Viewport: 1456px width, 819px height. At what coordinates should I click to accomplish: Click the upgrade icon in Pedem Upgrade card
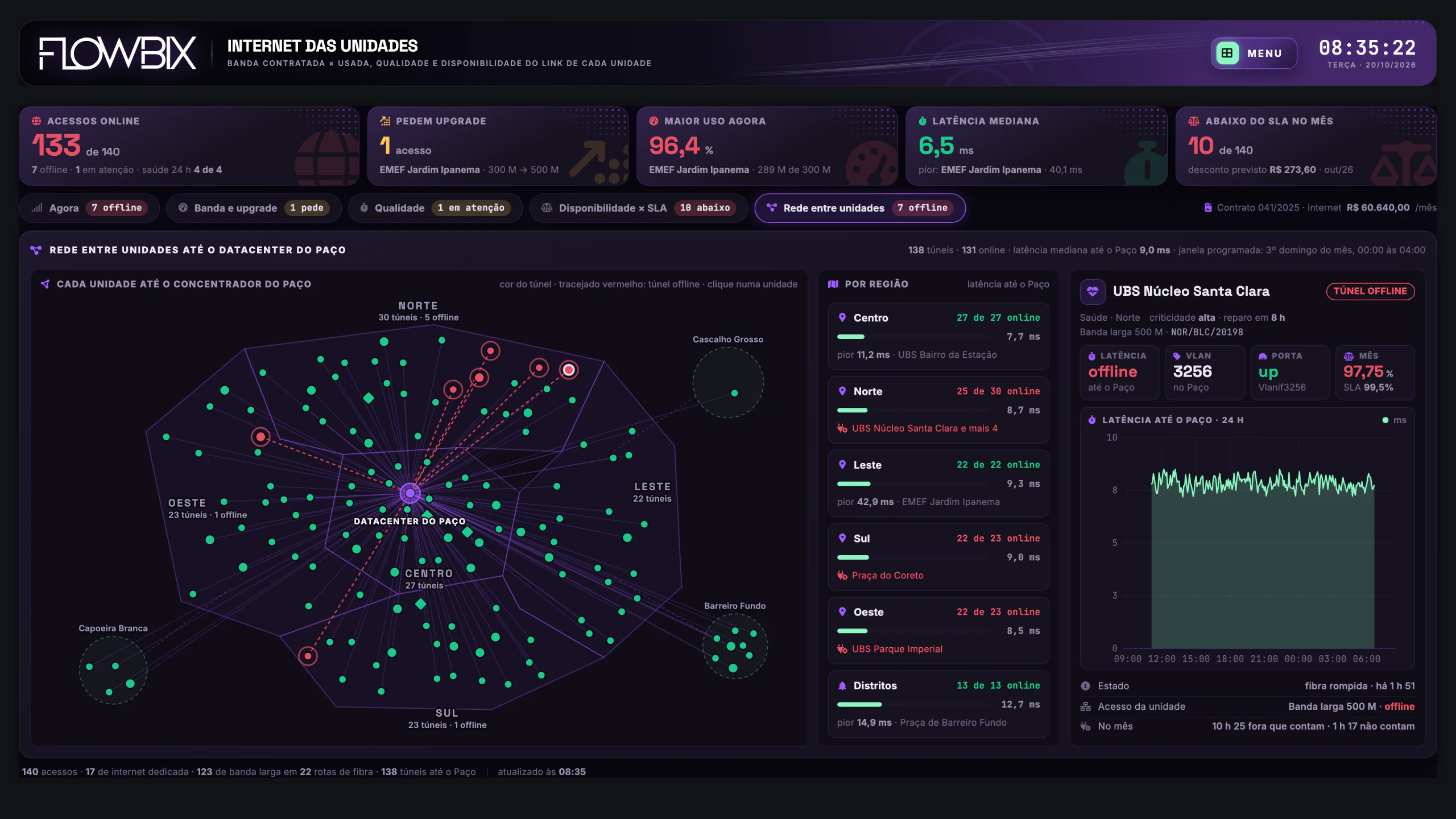pos(385,121)
